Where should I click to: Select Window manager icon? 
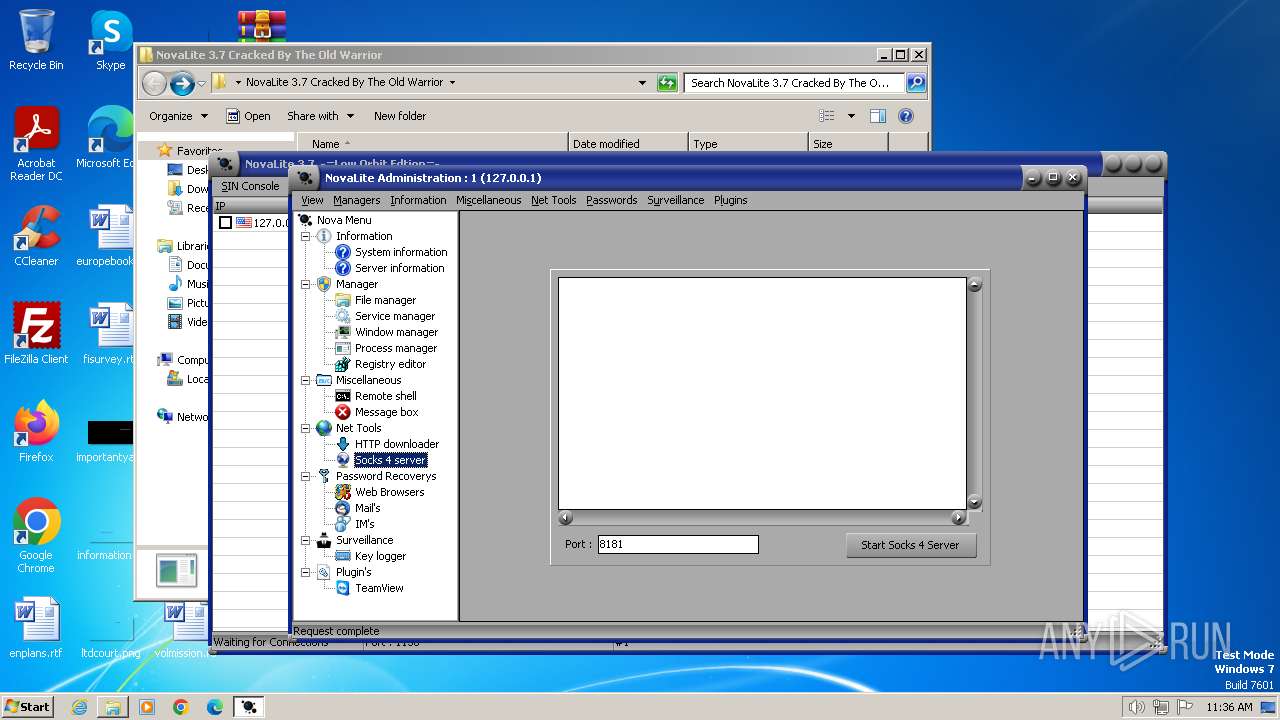pyautogui.click(x=343, y=332)
